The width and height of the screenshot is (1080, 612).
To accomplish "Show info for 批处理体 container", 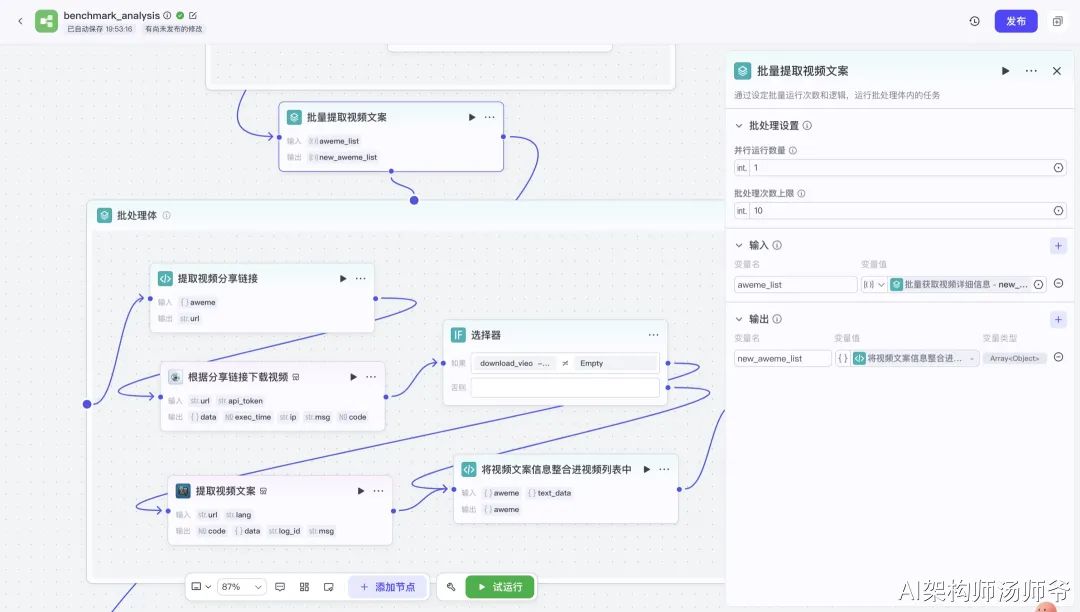I will [167, 215].
